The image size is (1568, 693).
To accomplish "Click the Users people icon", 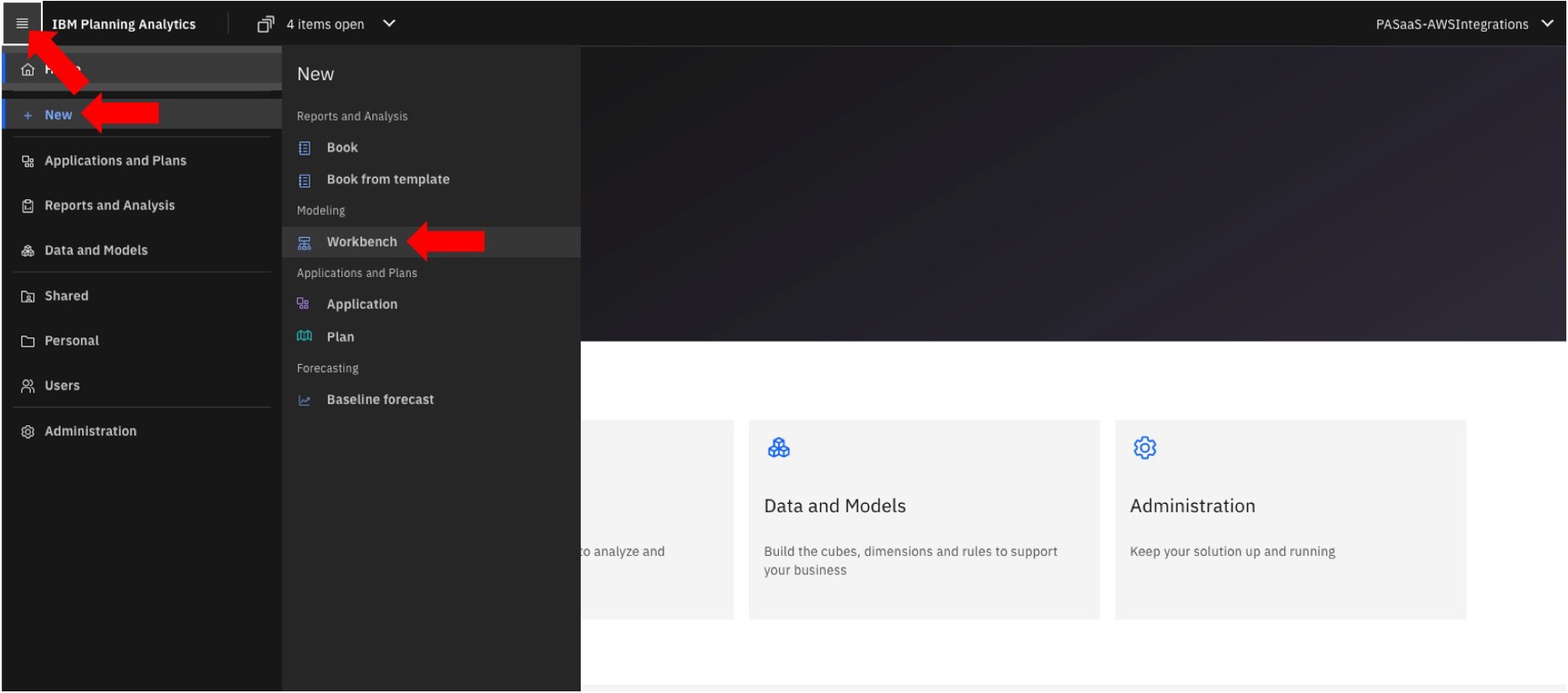I will coord(28,386).
